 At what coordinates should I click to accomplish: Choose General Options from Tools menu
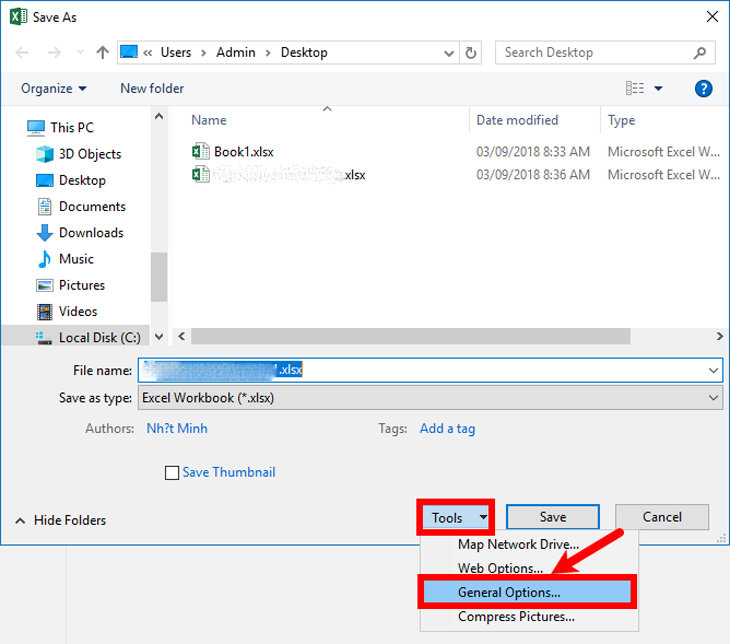point(509,592)
